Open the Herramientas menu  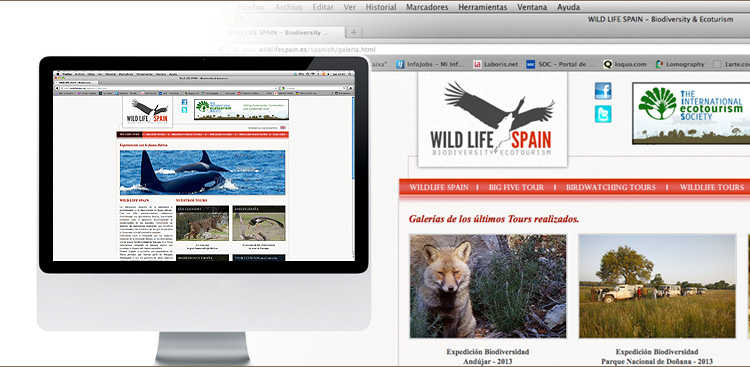[x=483, y=7]
